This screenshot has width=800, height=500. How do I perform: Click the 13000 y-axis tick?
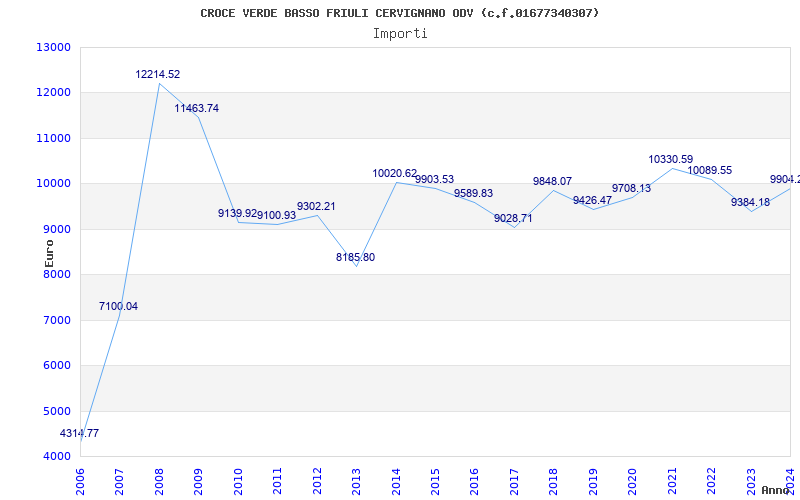click(53, 47)
